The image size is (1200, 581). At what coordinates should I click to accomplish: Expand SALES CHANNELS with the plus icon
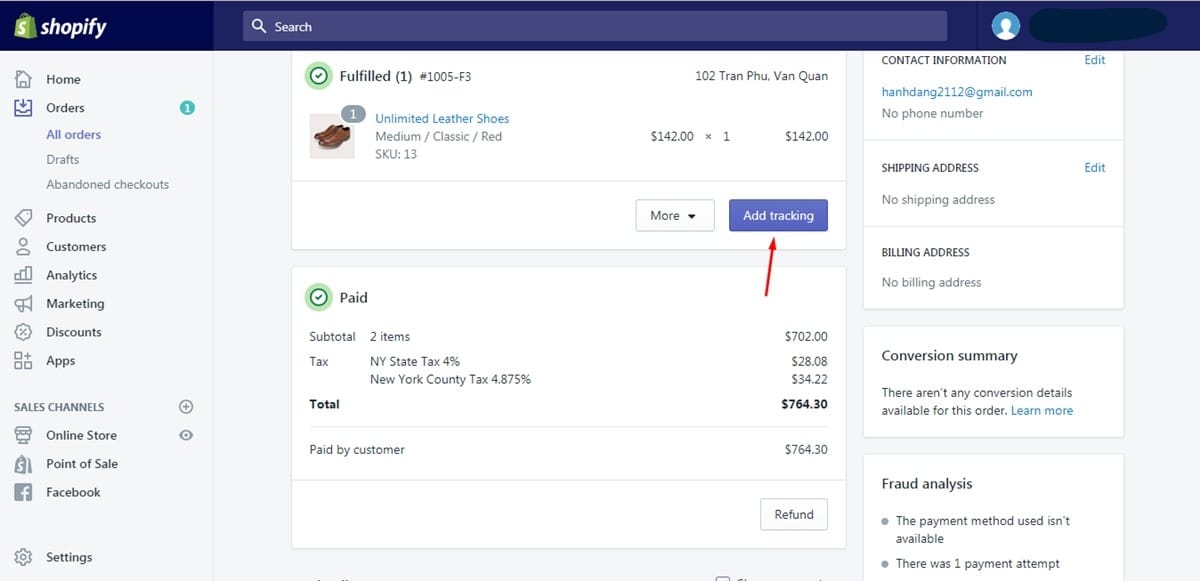coord(186,406)
